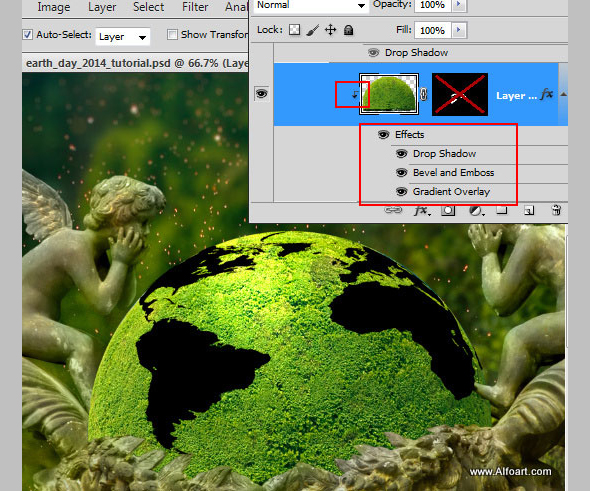Image resolution: width=590 pixels, height=491 pixels.
Task: Toggle visibility of all Effects
Action: click(x=383, y=135)
